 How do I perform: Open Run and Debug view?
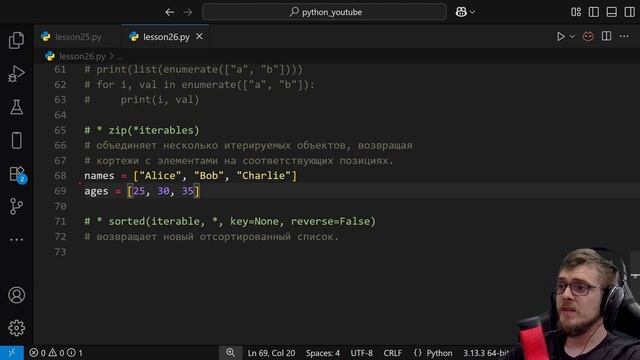[x=16, y=74]
